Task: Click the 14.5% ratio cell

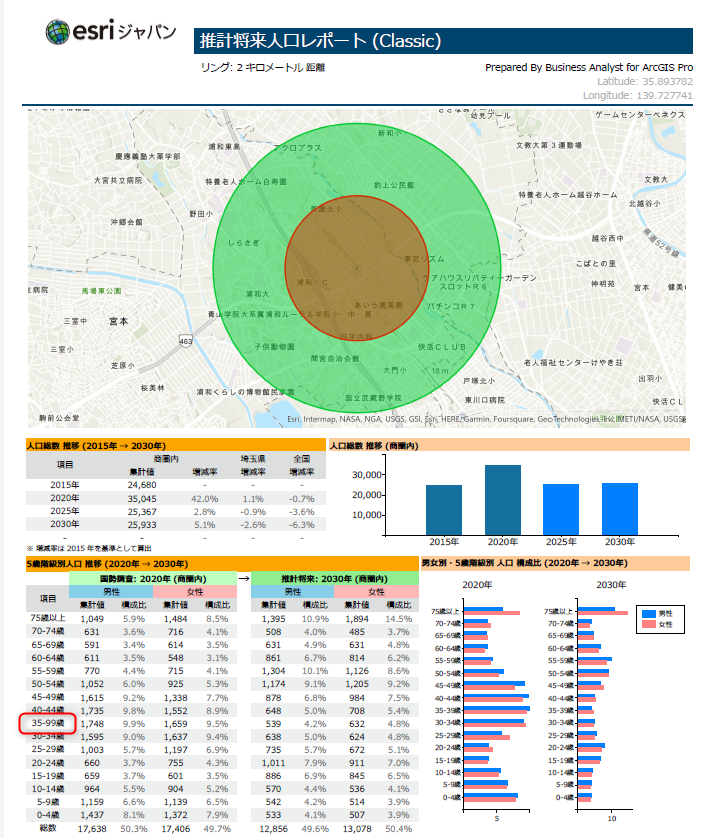Action: [x=399, y=619]
